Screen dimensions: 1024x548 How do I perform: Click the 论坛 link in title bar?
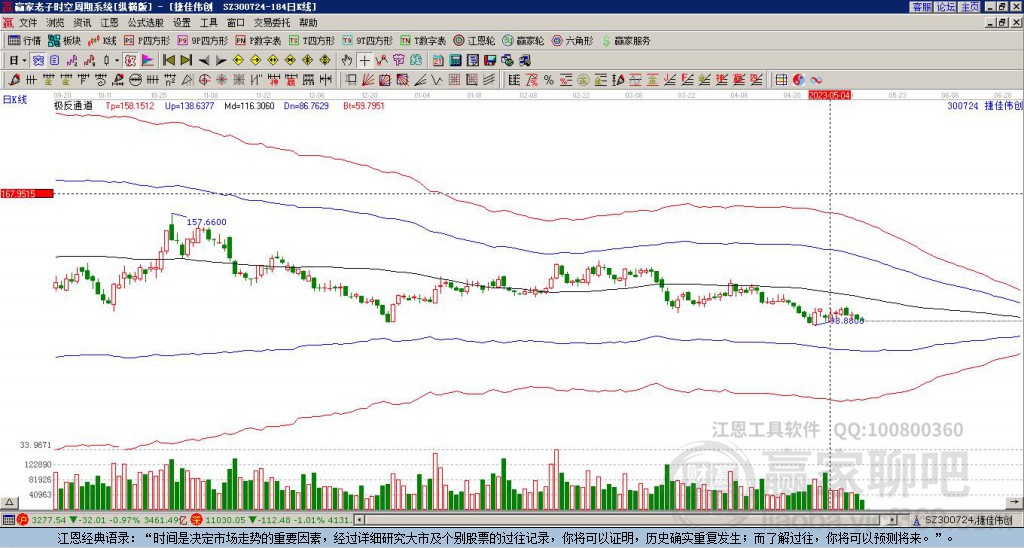946,7
